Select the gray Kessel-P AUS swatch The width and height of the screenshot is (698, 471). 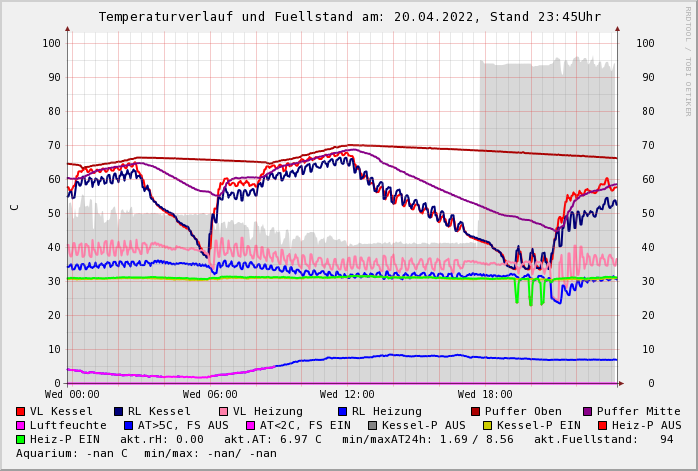click(x=373, y=426)
